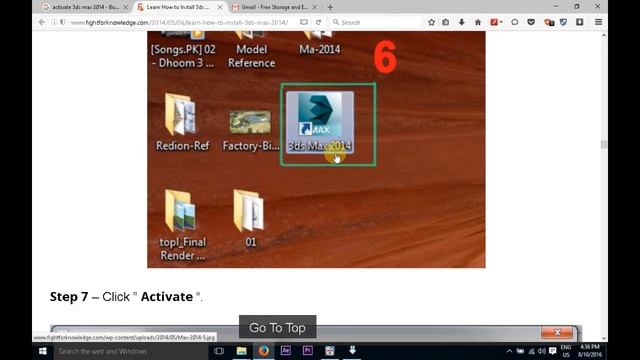The image size is (640, 360).
Task: Click the ENG US language indicator
Action: (566, 351)
